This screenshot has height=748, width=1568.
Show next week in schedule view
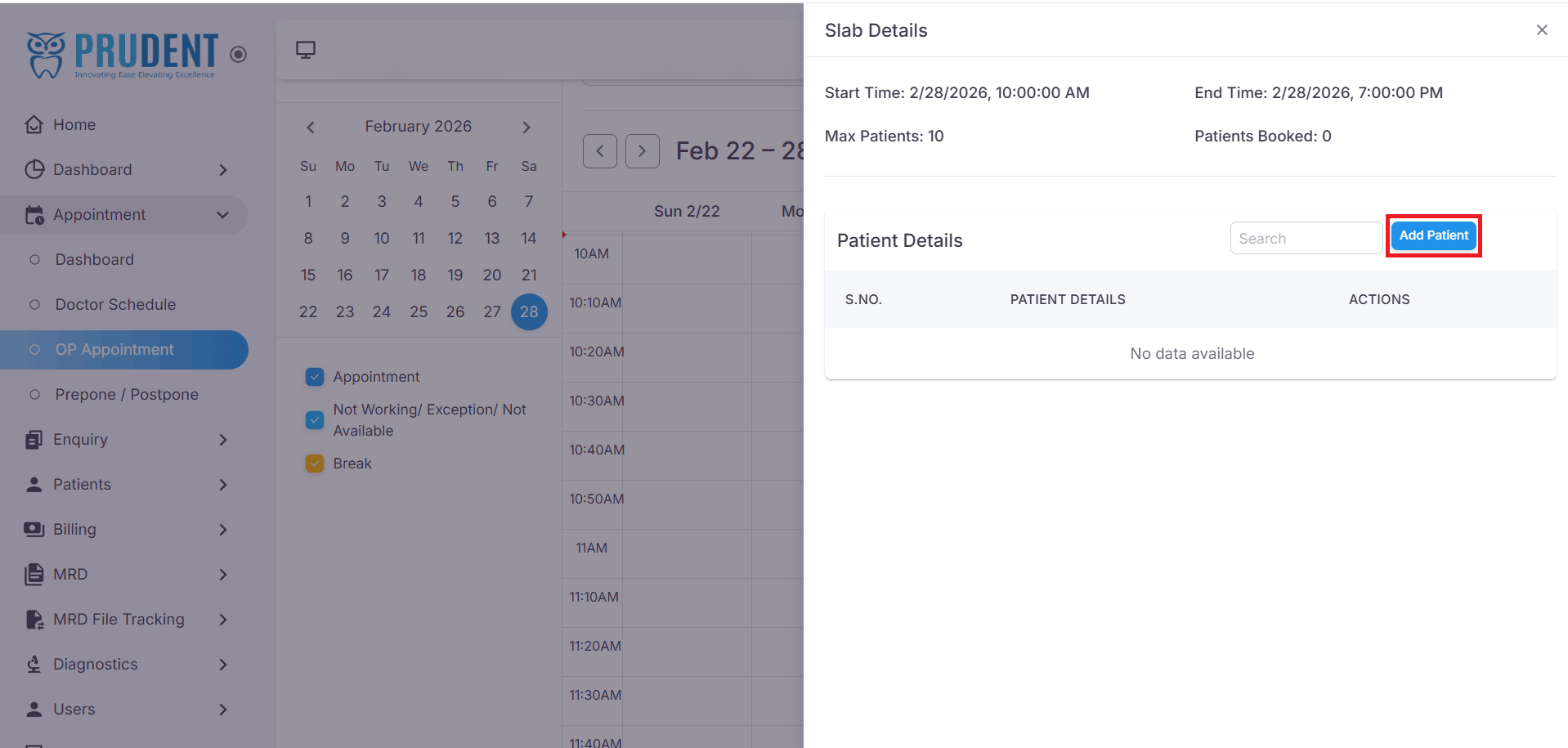(643, 151)
